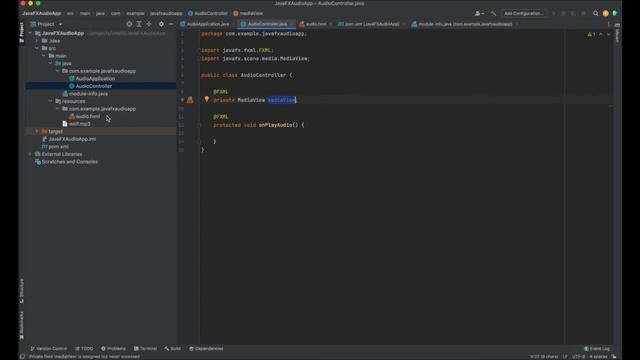The height and width of the screenshot is (360, 640).
Task: Go to previous highlighted error arrow
Action: pyautogui.click(x=600, y=34)
